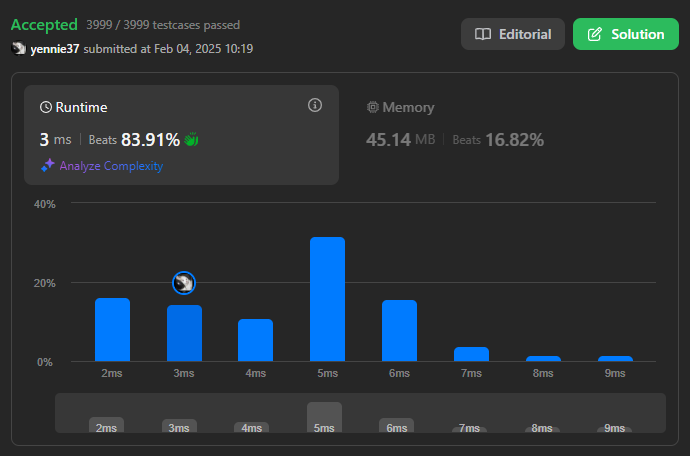The height and width of the screenshot is (456, 690).
Task: Click the 5ms block in the range minimap
Action: click(324, 417)
